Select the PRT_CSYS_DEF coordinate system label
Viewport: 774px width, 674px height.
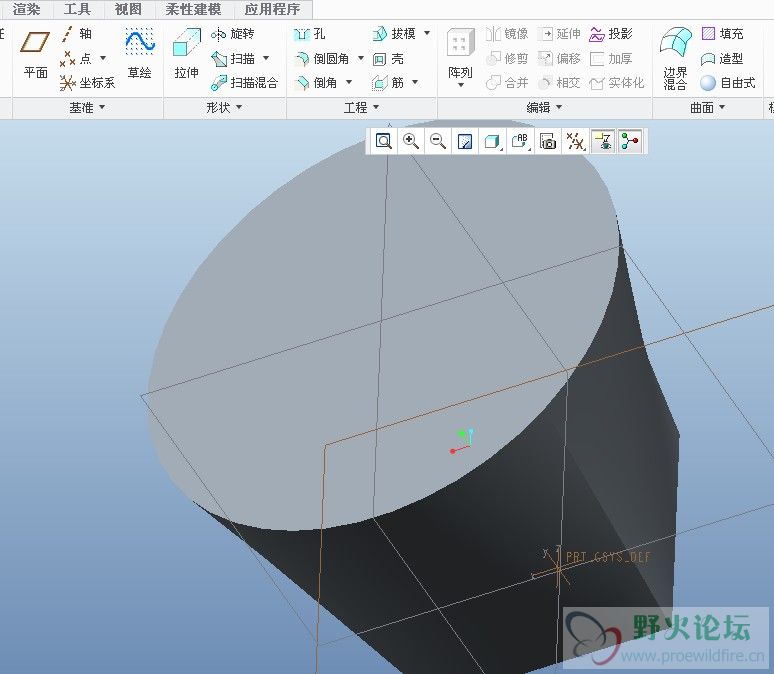click(x=608, y=557)
